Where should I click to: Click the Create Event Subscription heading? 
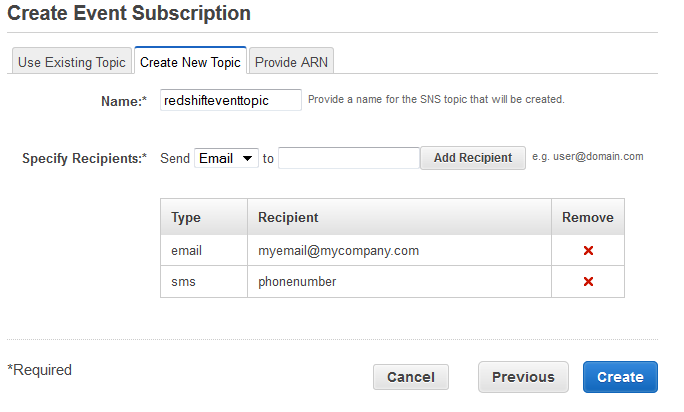click(x=129, y=14)
